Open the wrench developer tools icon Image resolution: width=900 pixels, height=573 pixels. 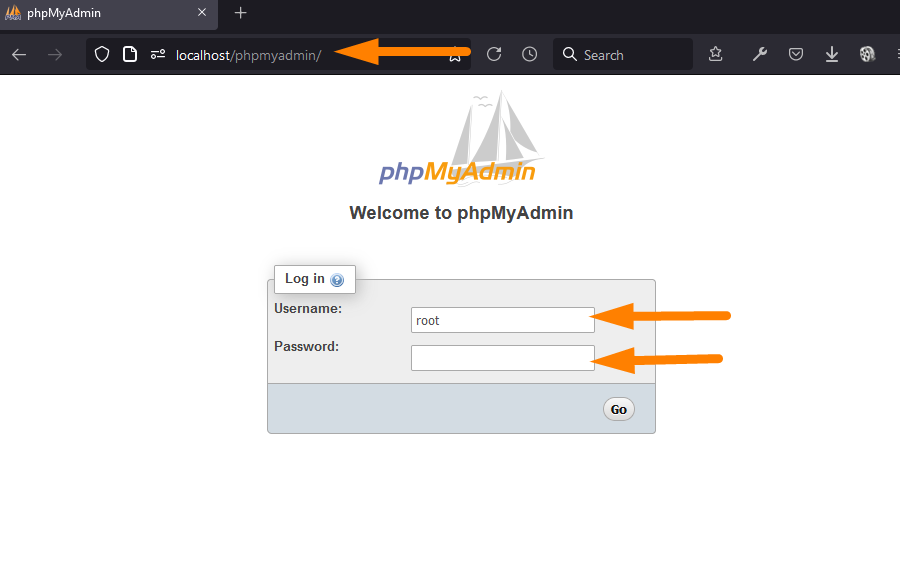click(759, 55)
